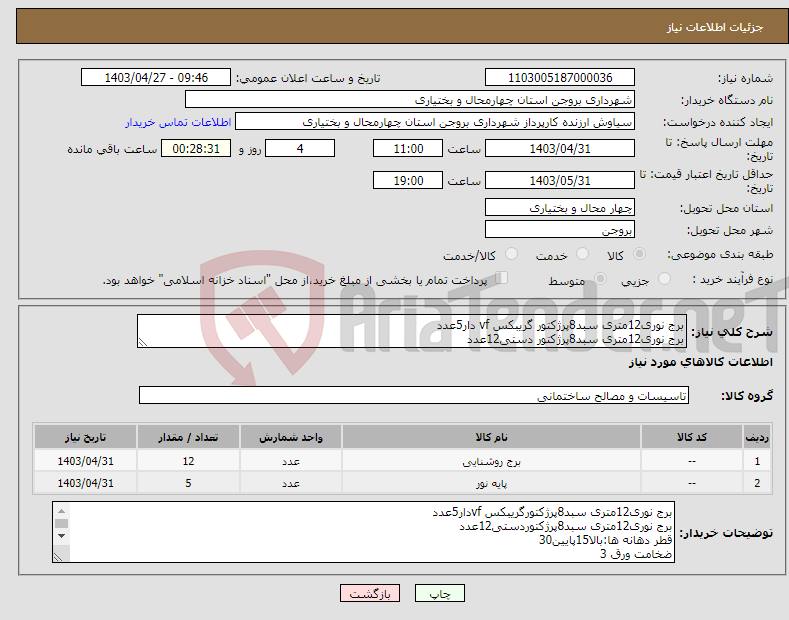Click the ردیف column header

pos(757,437)
